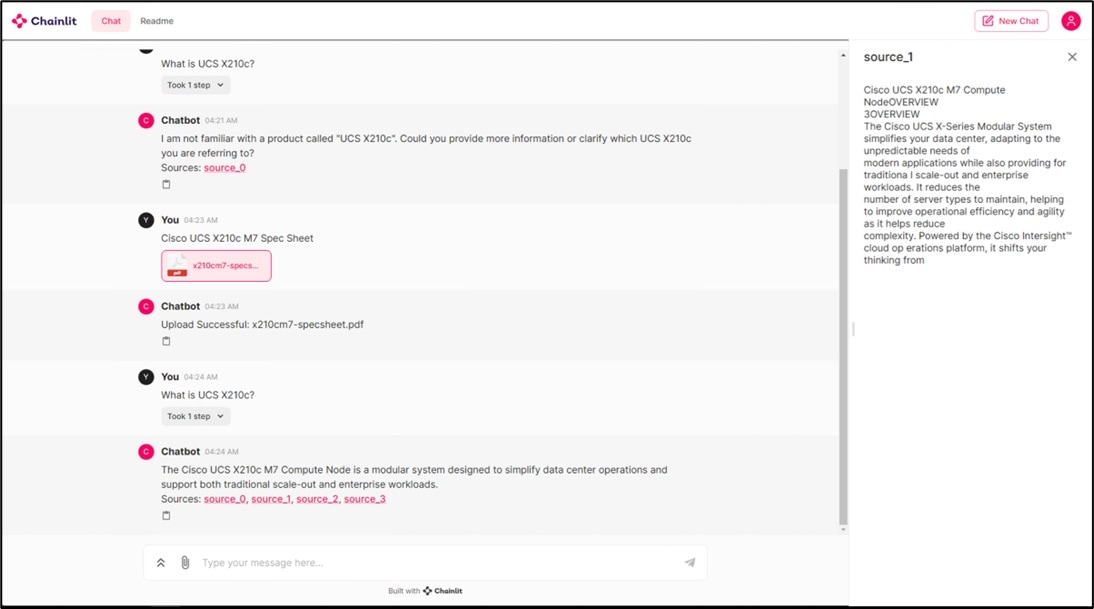Start a New Chat

click(x=1011, y=21)
